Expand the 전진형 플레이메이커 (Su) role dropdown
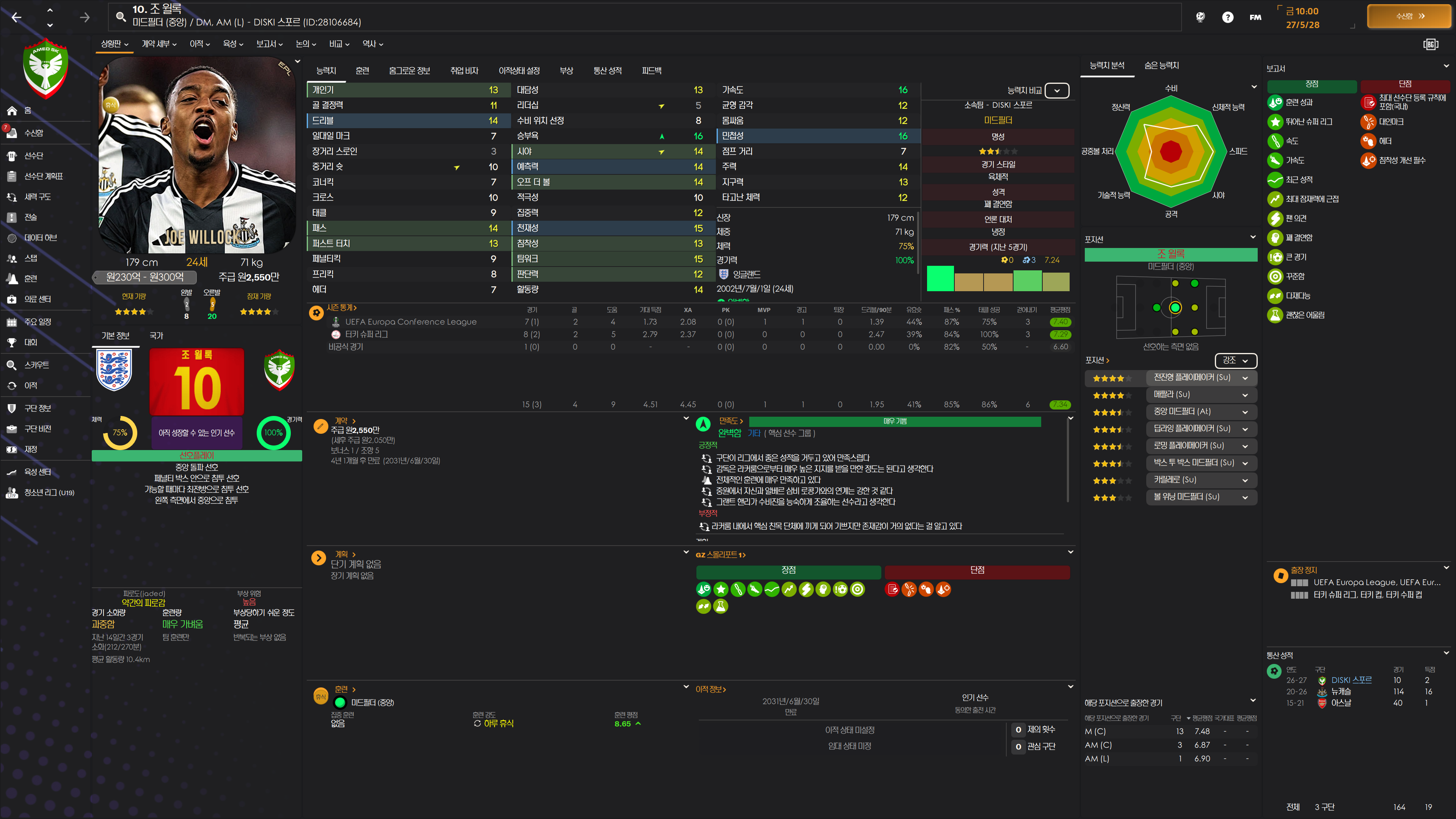This screenshot has height=819, width=1456. (x=1244, y=378)
